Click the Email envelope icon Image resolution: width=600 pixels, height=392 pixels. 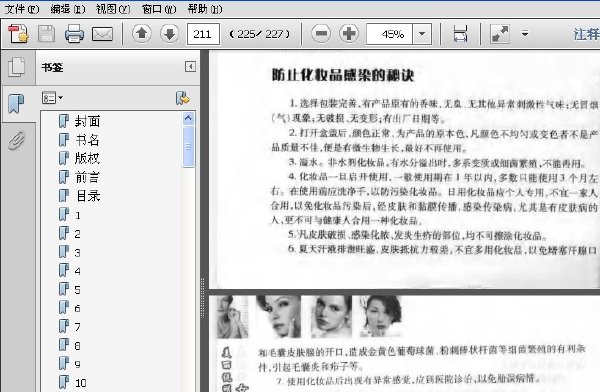pos(103,34)
